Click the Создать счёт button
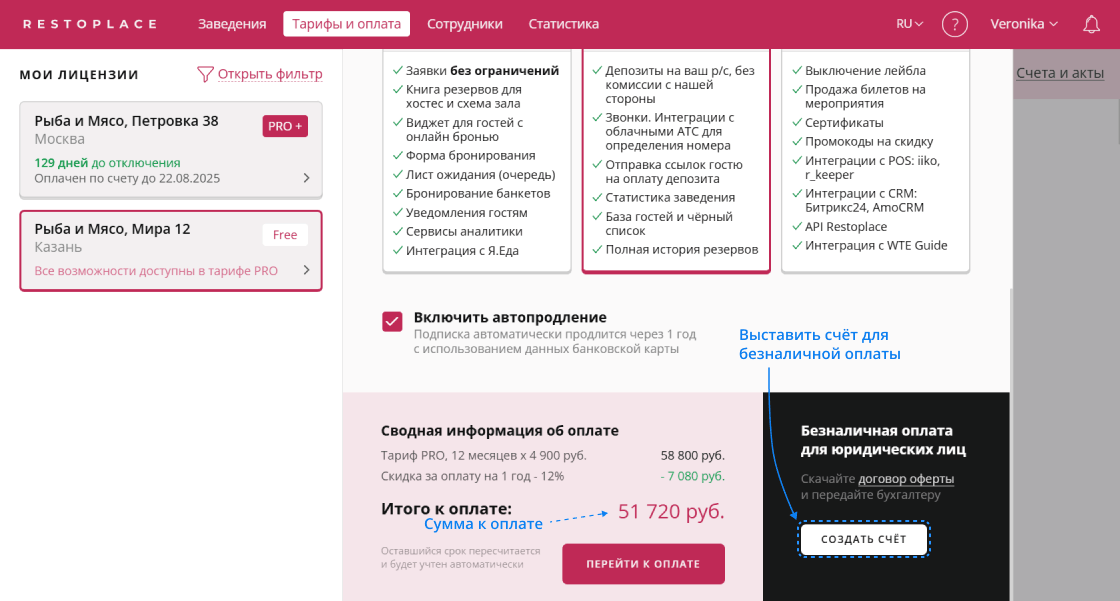Image resolution: width=1120 pixels, height=601 pixels. coord(863,539)
